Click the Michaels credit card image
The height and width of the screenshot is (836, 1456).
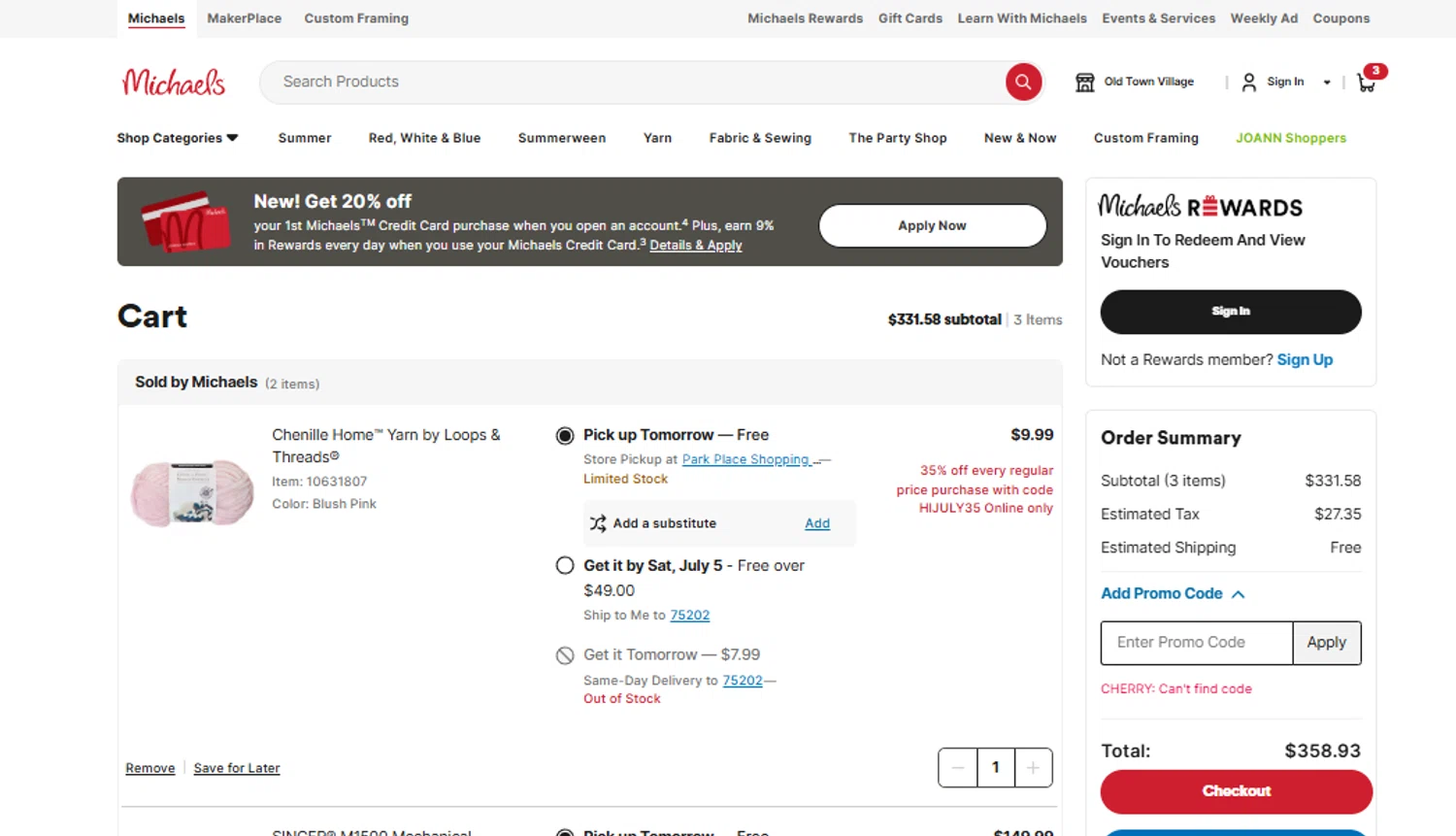(185, 221)
